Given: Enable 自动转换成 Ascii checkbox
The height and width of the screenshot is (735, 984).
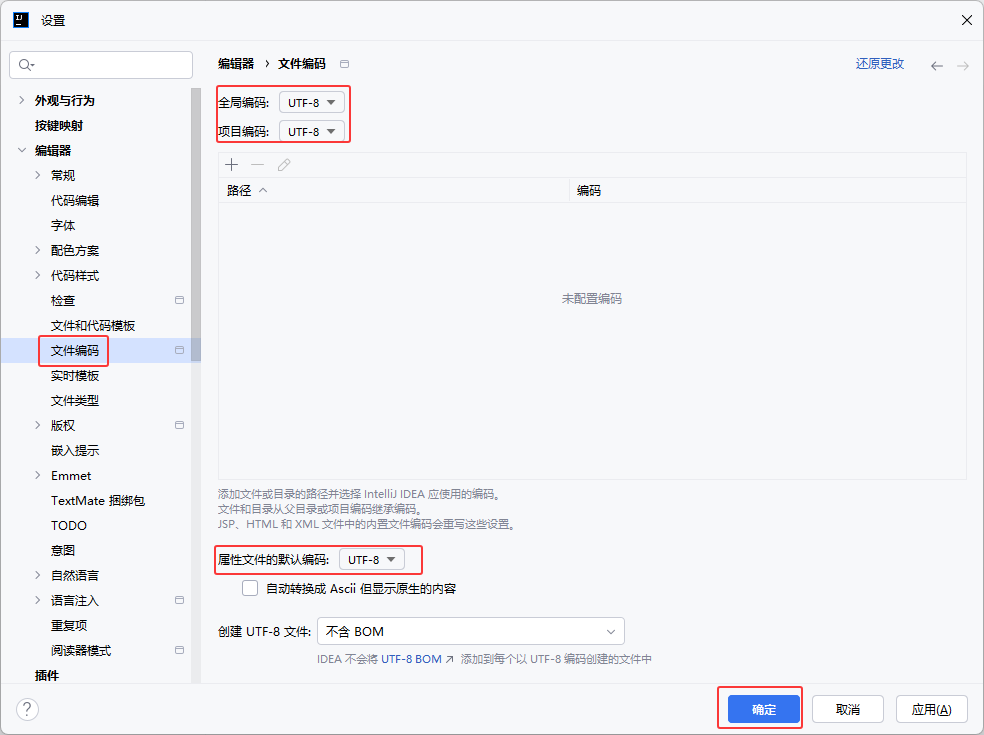Looking at the screenshot, I should (250, 588).
